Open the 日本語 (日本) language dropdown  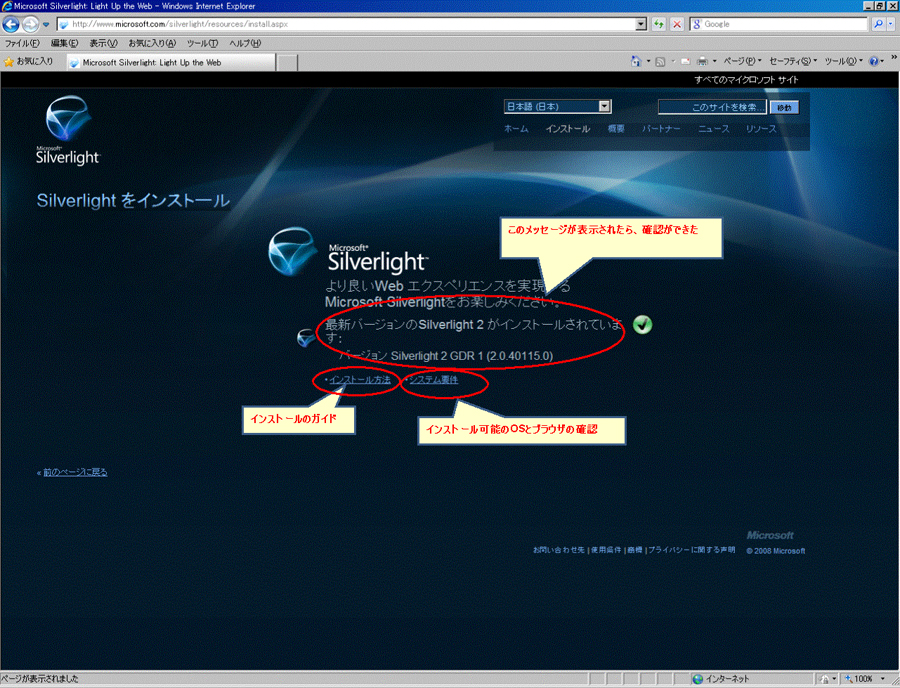pyautogui.click(x=557, y=106)
